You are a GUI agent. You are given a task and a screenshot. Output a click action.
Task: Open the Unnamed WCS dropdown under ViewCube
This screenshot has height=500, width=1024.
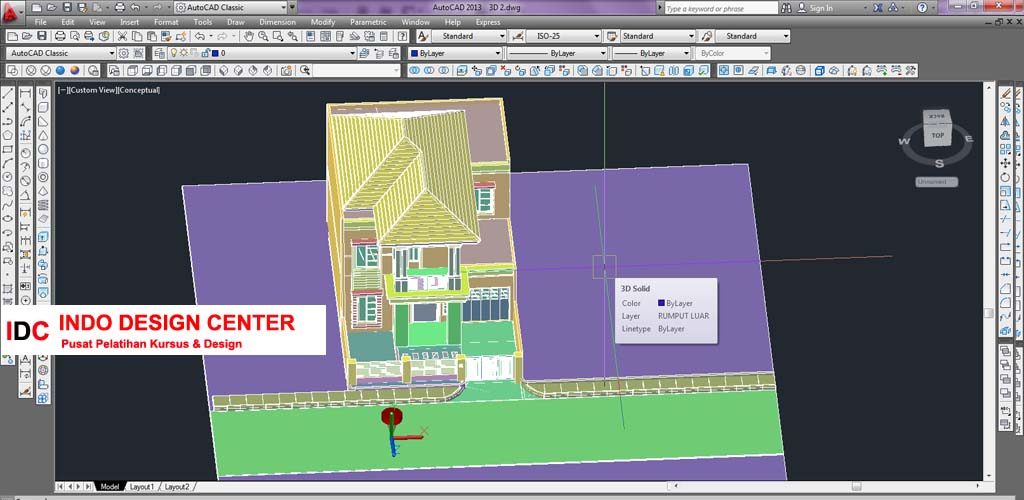pos(936,182)
